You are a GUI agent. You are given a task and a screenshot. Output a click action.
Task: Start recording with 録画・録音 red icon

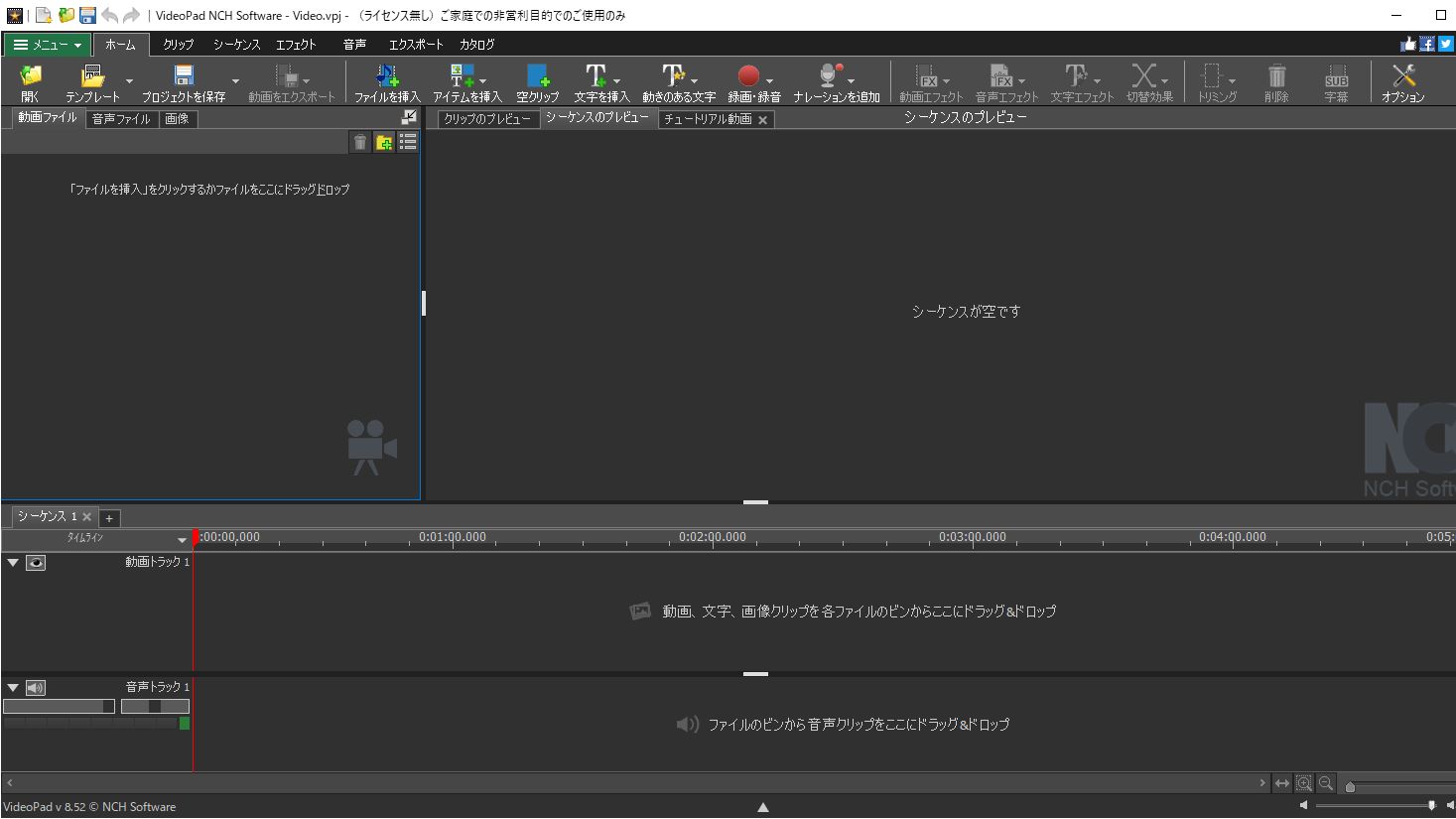coord(748,75)
